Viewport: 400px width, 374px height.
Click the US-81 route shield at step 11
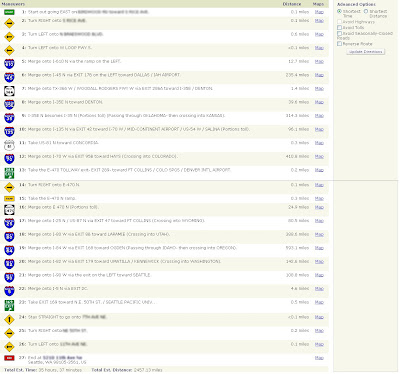point(9,145)
